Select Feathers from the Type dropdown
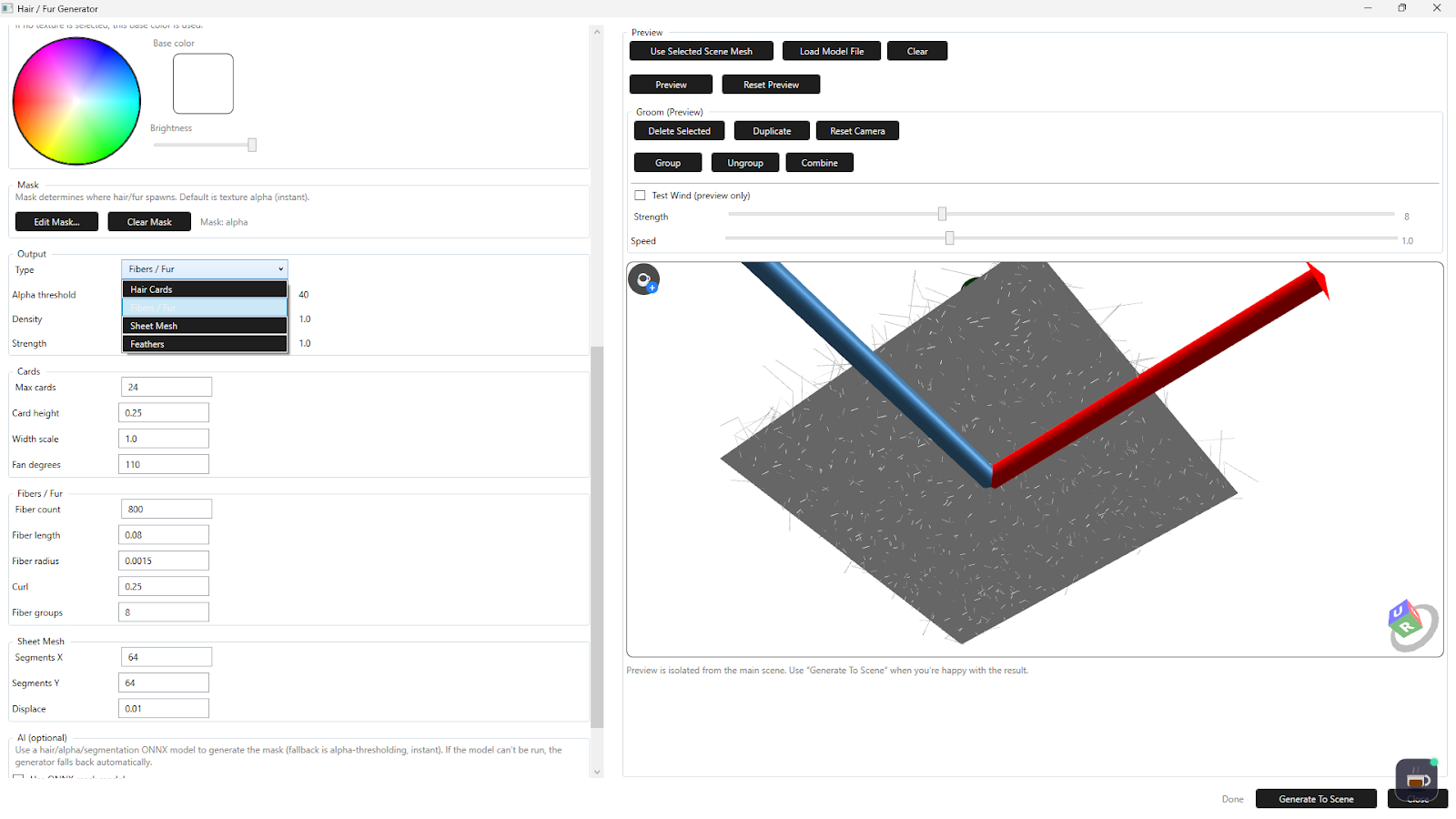The height and width of the screenshot is (819, 1456). (x=204, y=343)
